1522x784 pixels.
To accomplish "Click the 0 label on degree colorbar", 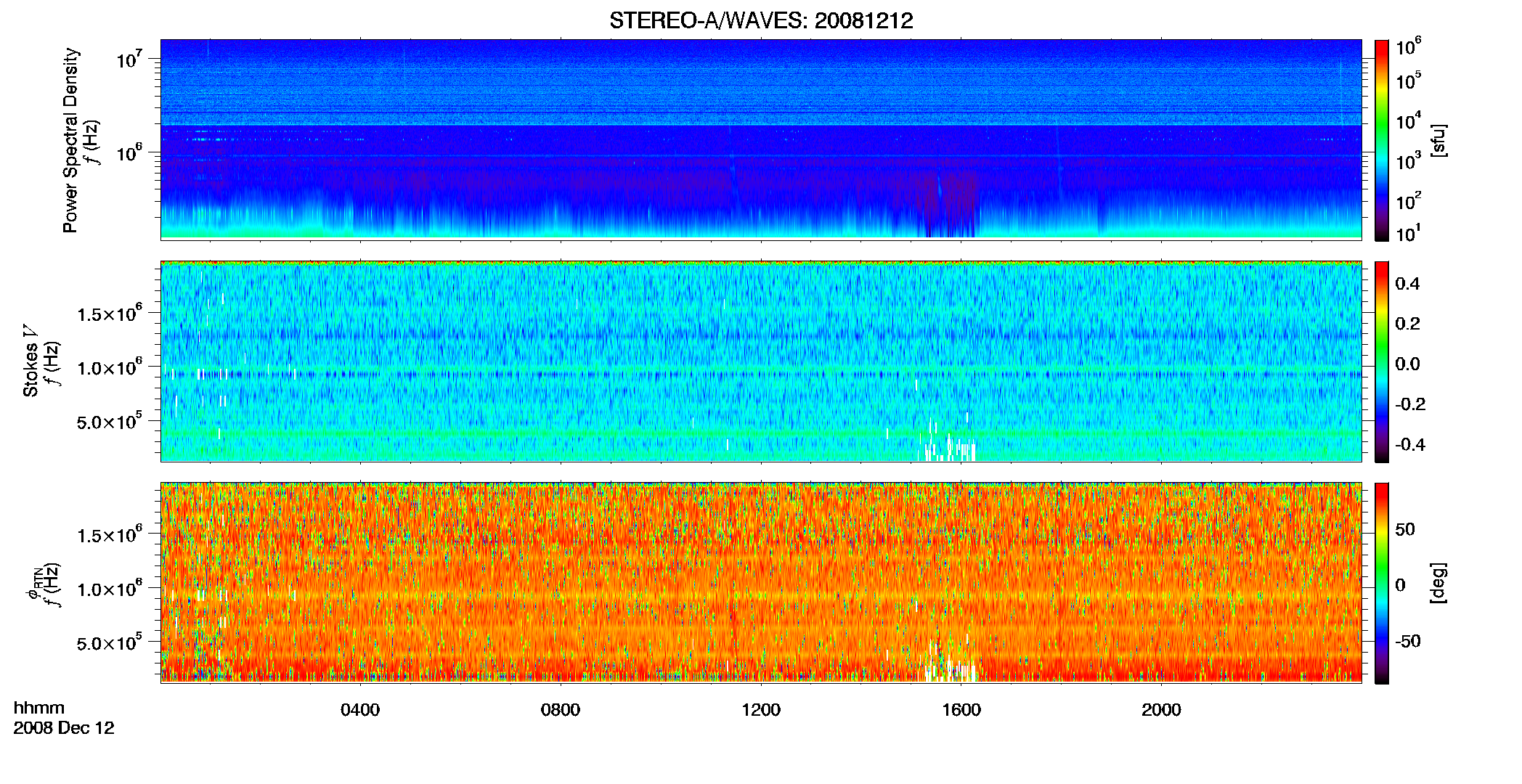I will click(1400, 585).
